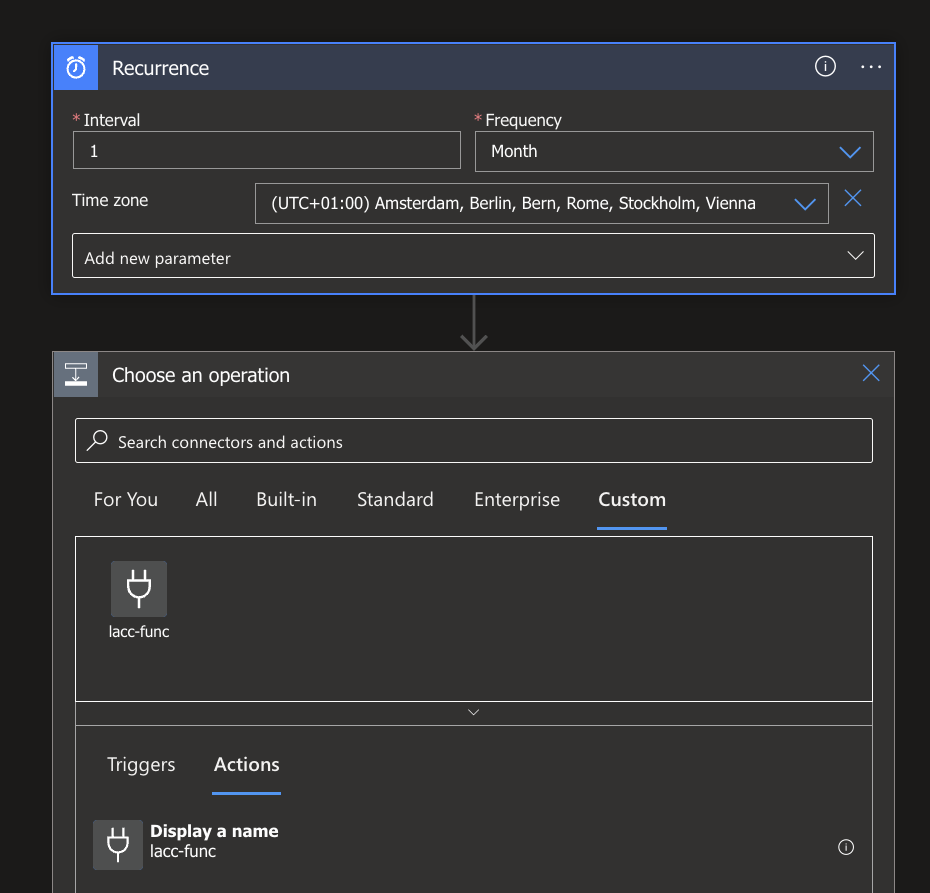This screenshot has height=893, width=930.
Task: Close the Choose an operation panel
Action: click(871, 373)
